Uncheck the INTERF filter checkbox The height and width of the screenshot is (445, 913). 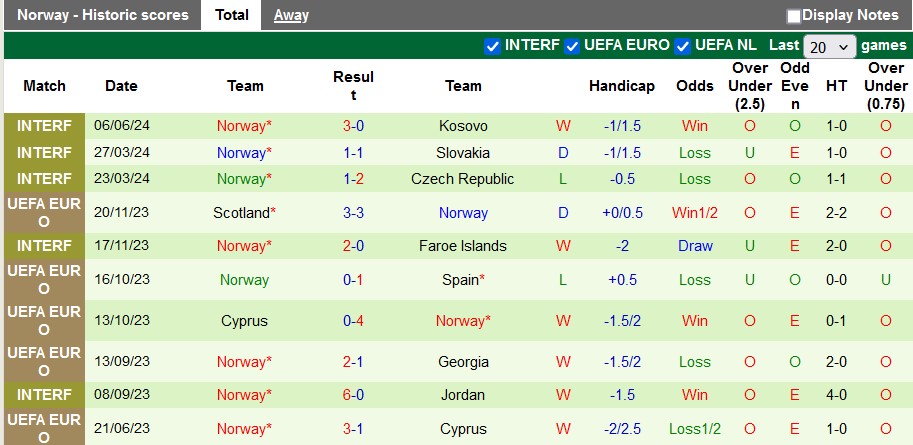[492, 46]
